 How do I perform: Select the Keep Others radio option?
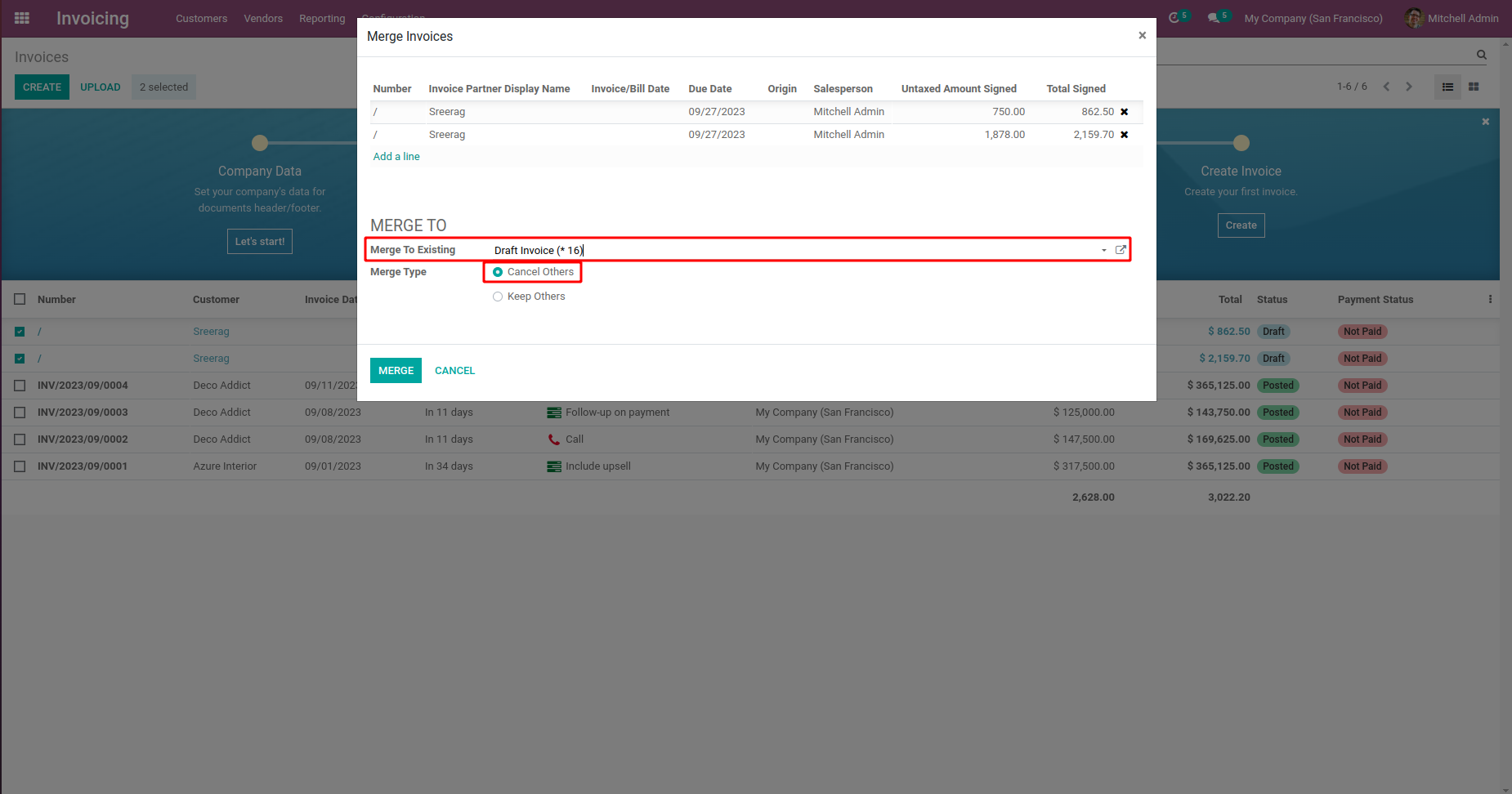tap(498, 297)
